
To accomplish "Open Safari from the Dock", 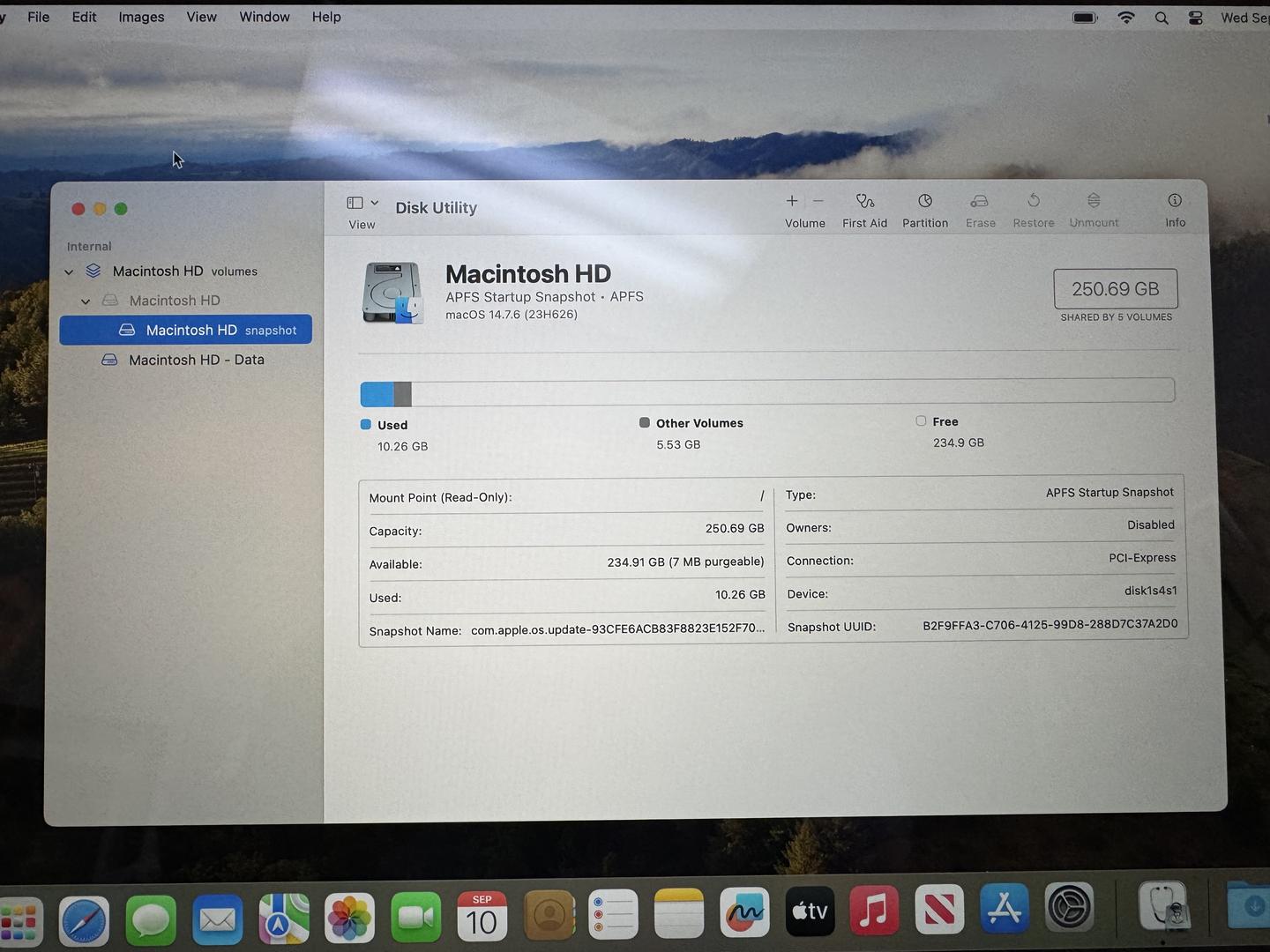I will [85, 922].
